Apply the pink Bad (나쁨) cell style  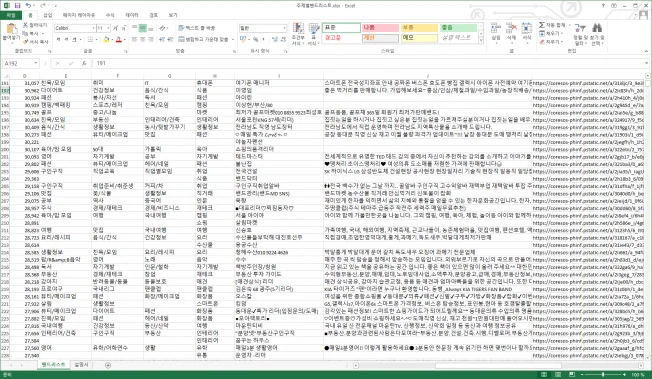point(380,28)
